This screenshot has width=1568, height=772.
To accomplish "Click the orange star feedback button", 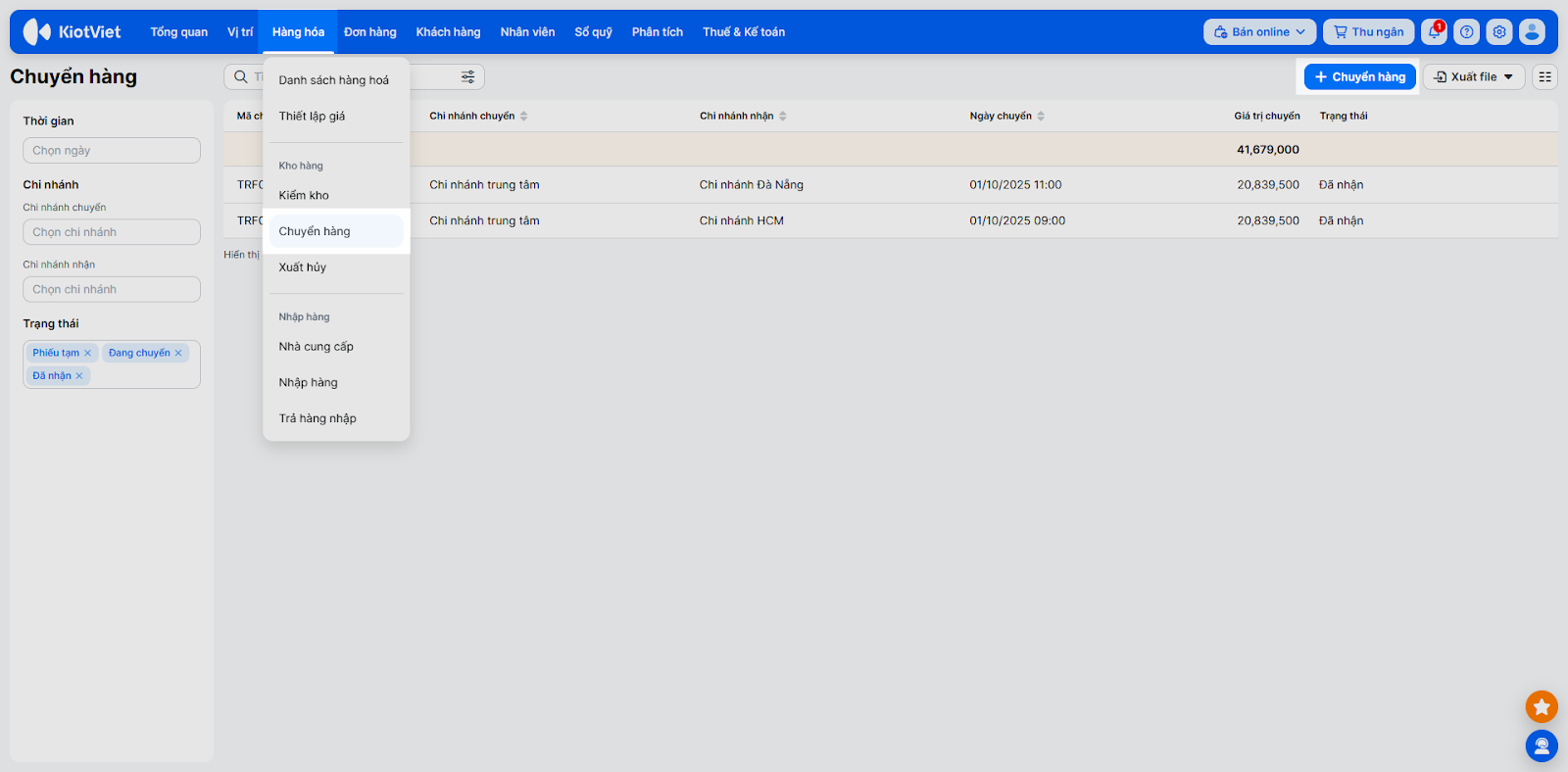I will click(1542, 706).
